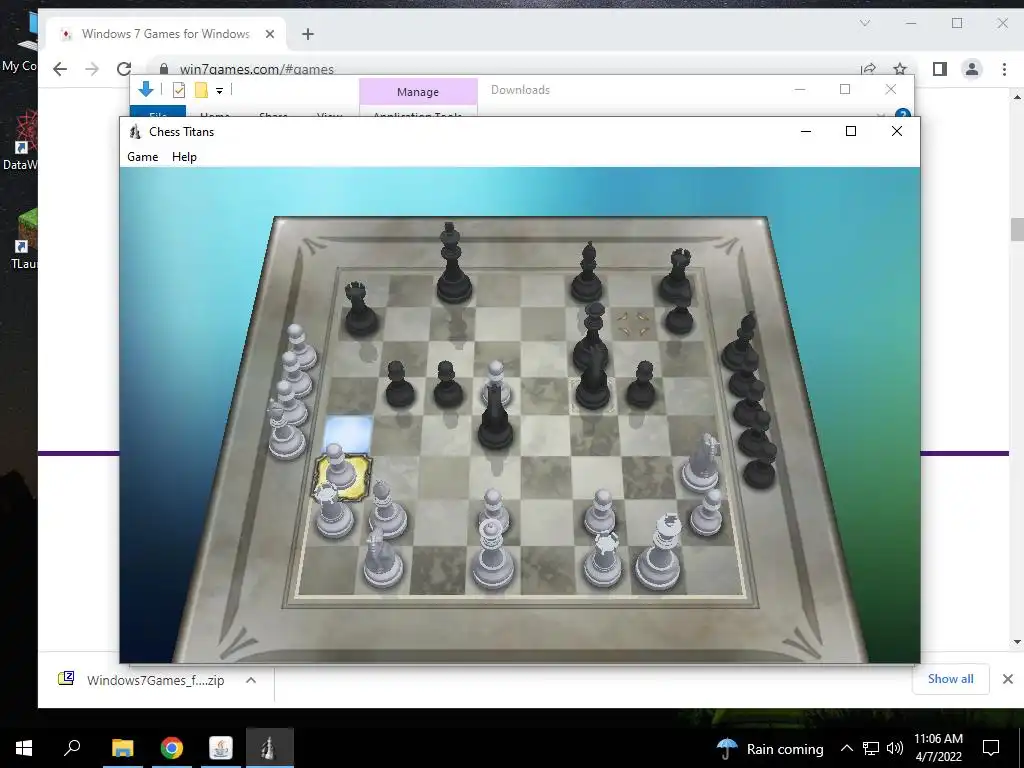Viewport: 1024px width, 768px height.
Task: Select the white knight near captured black pieces
Action: pyautogui.click(x=701, y=462)
